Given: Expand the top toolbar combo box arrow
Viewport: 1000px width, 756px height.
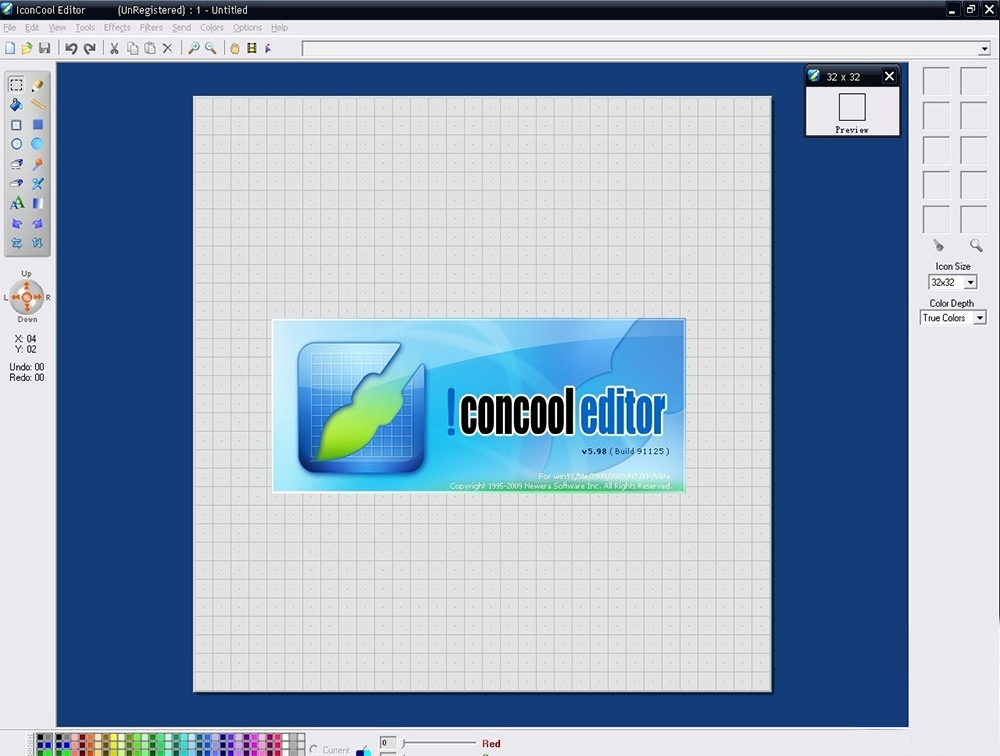Looking at the screenshot, I should 985,48.
